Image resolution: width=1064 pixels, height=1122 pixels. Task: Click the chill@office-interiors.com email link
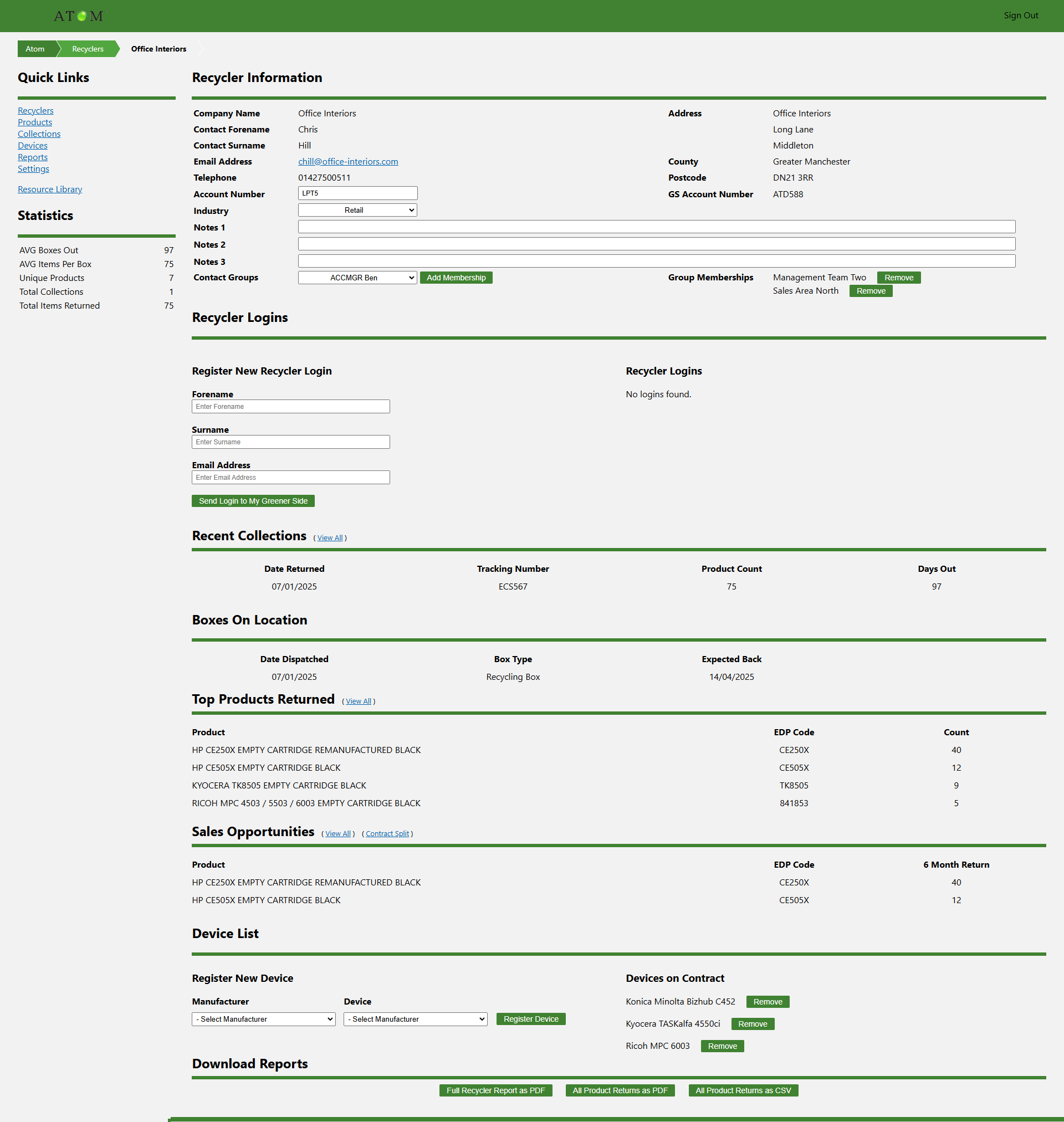click(347, 162)
